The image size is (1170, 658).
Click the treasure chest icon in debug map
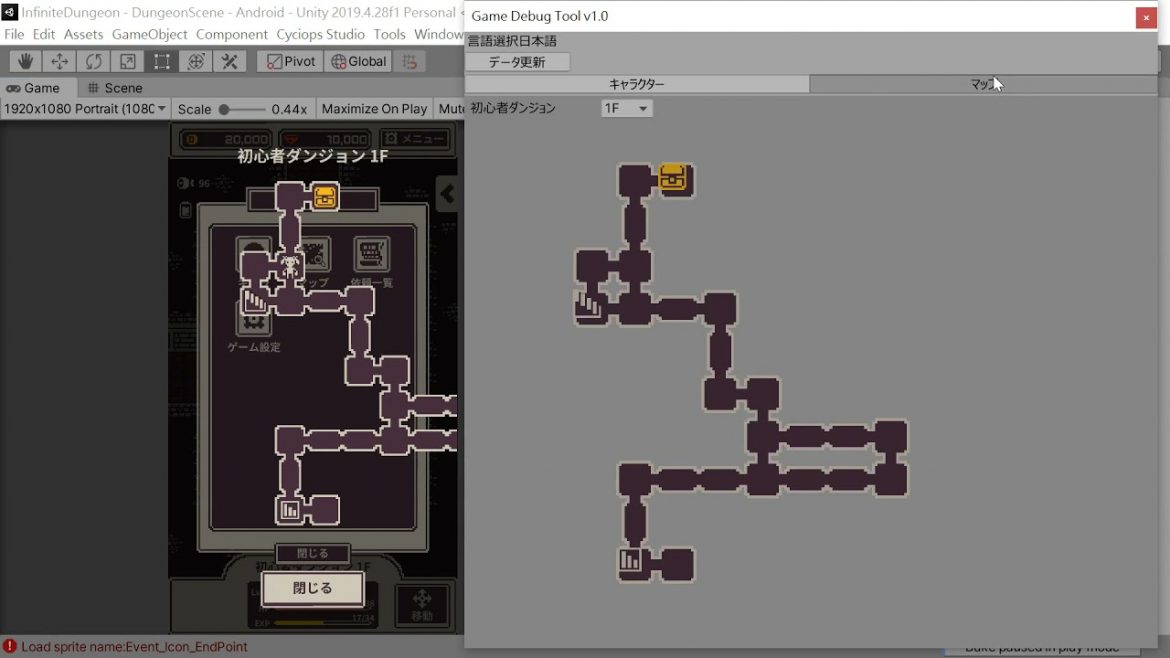coord(673,179)
